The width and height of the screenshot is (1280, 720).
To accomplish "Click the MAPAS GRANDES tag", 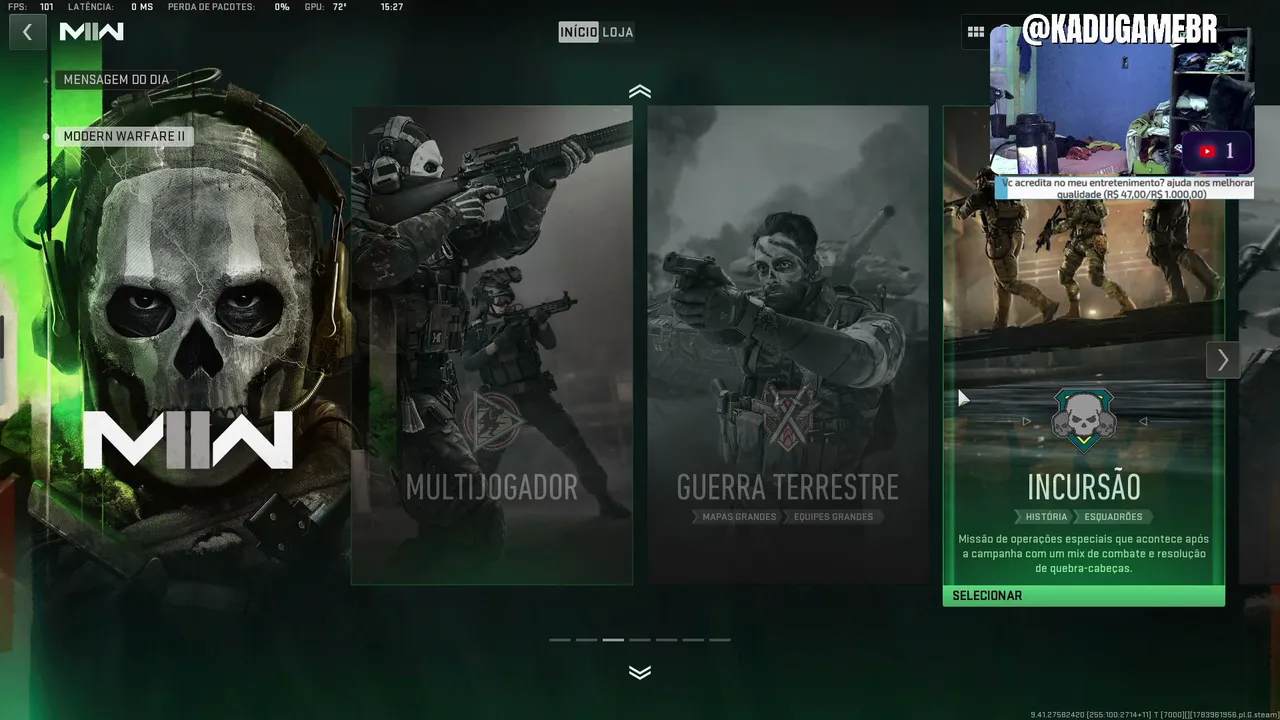I will point(739,517).
